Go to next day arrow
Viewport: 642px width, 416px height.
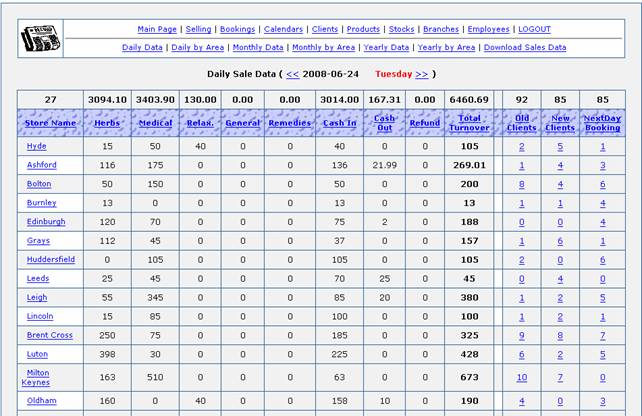[x=421, y=74]
